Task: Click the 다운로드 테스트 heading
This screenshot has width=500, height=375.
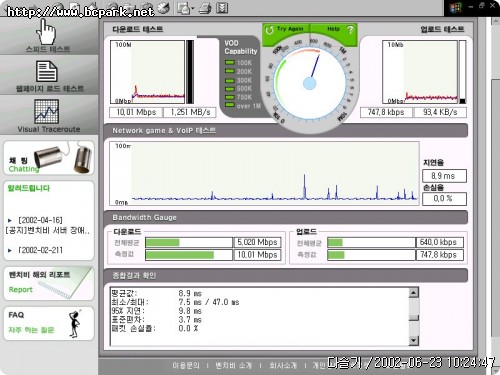Action: pos(138,29)
